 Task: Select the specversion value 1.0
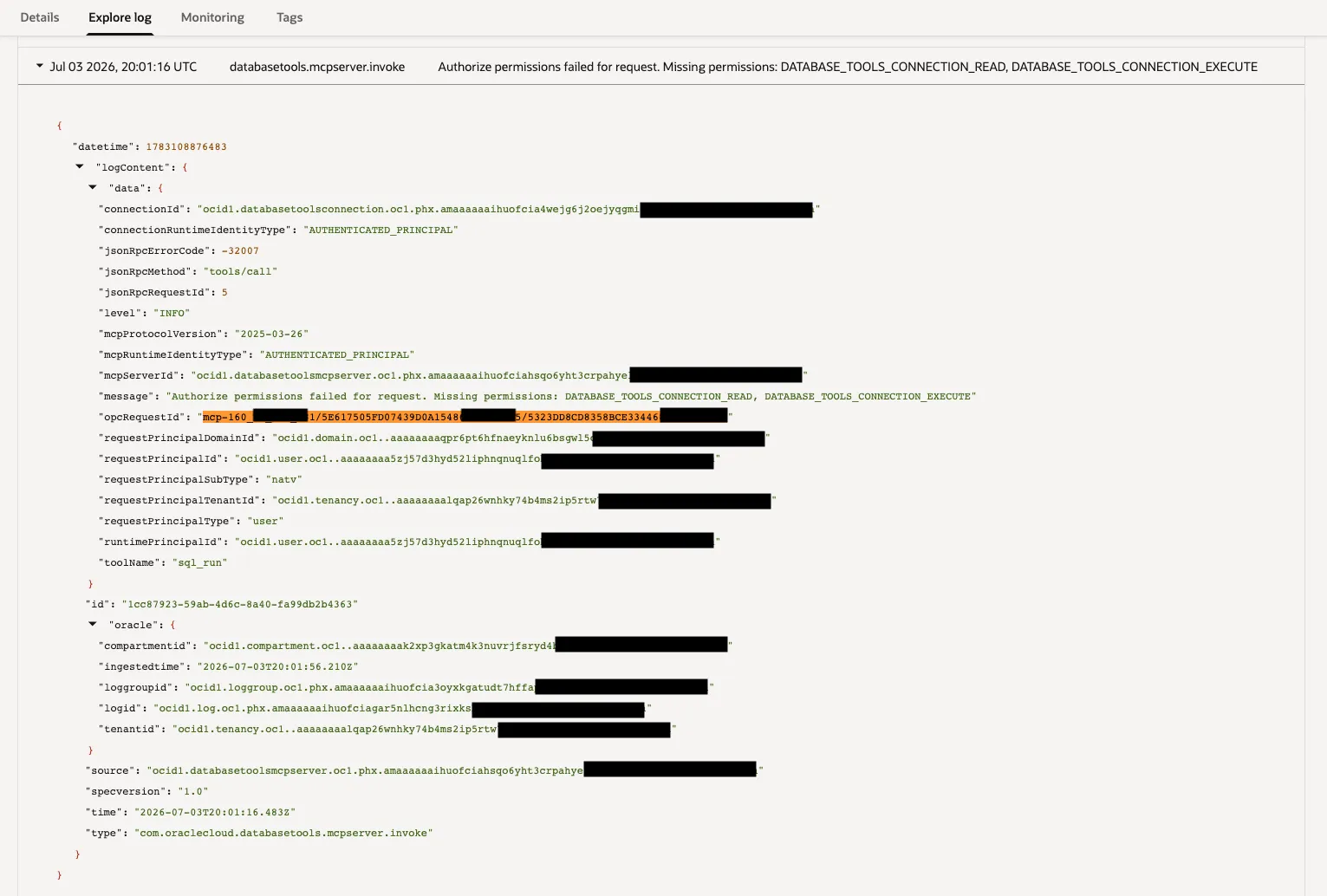pos(193,791)
